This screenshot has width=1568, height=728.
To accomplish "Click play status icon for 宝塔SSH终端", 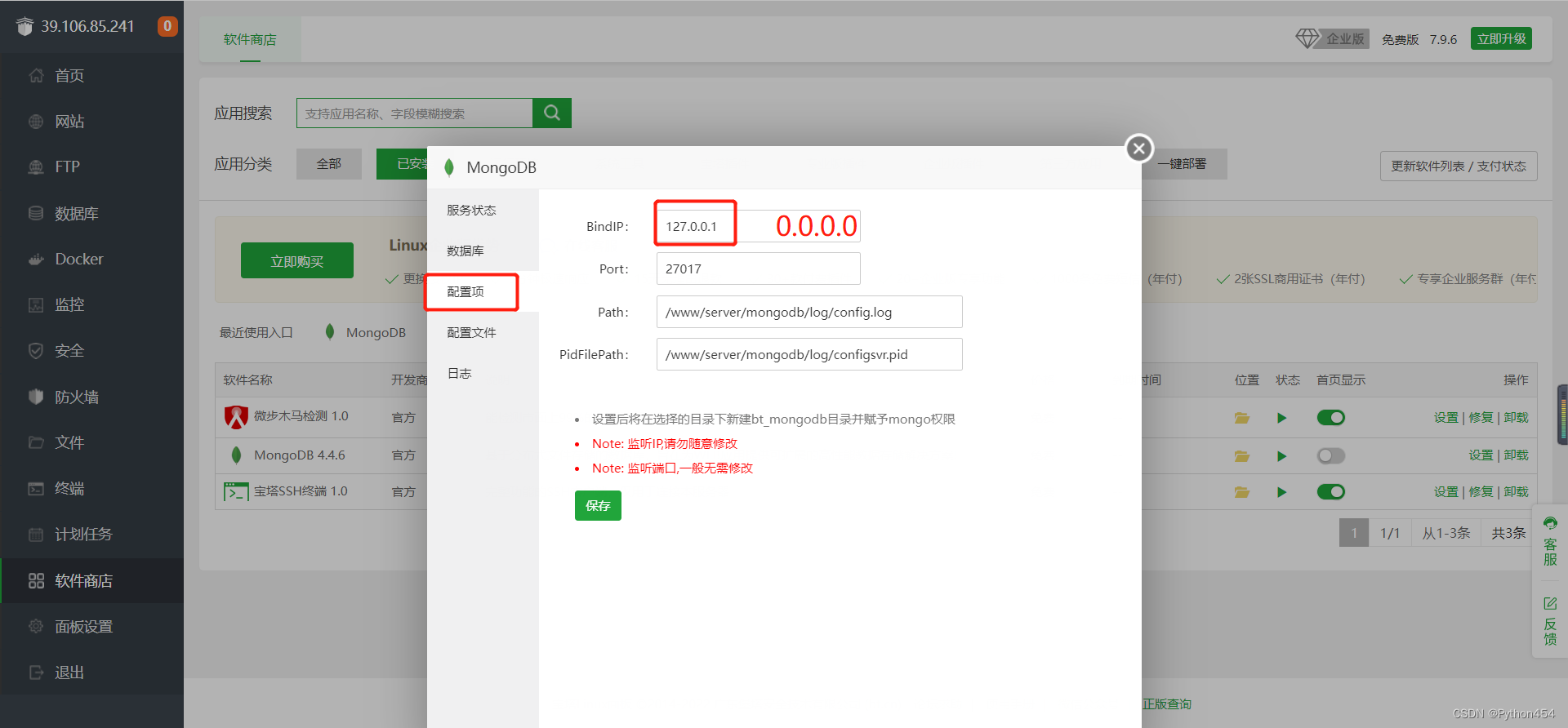I will (x=1281, y=492).
